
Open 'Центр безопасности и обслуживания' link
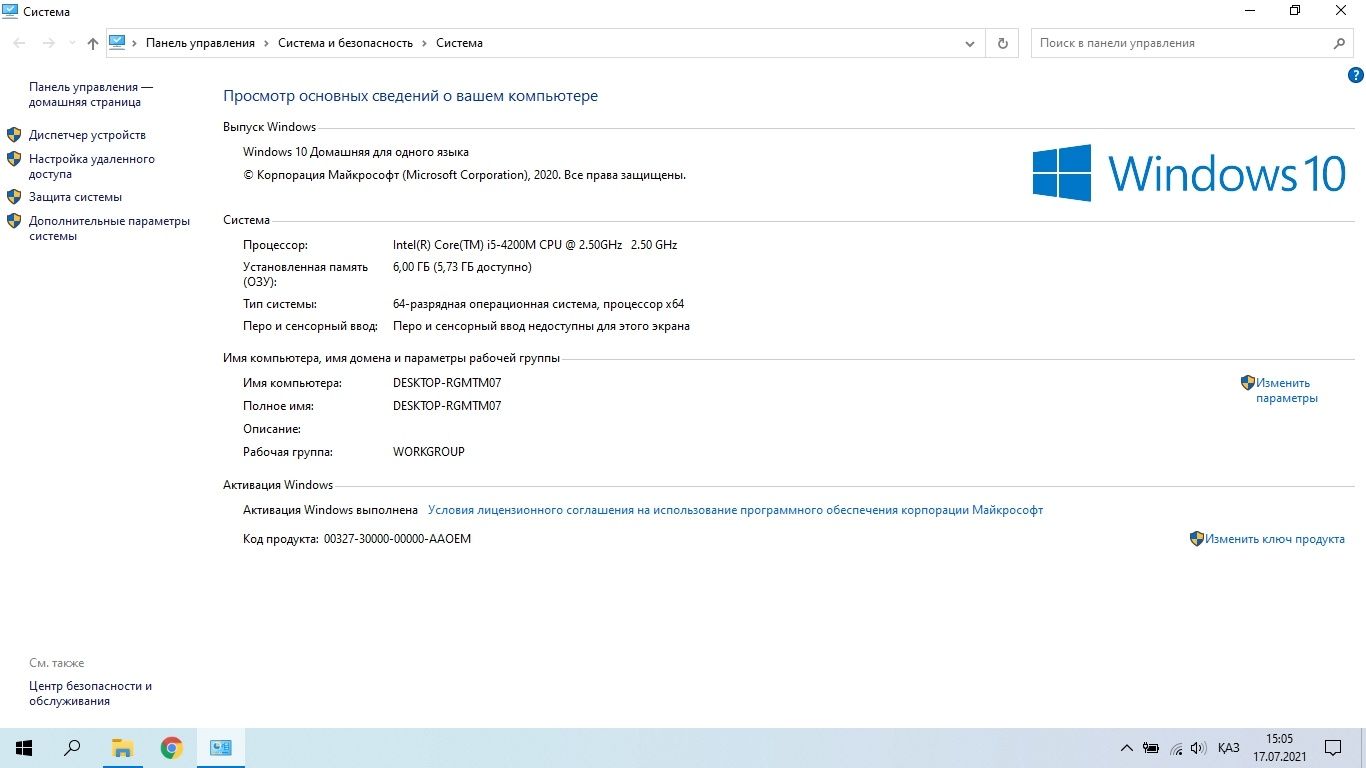tap(90, 693)
